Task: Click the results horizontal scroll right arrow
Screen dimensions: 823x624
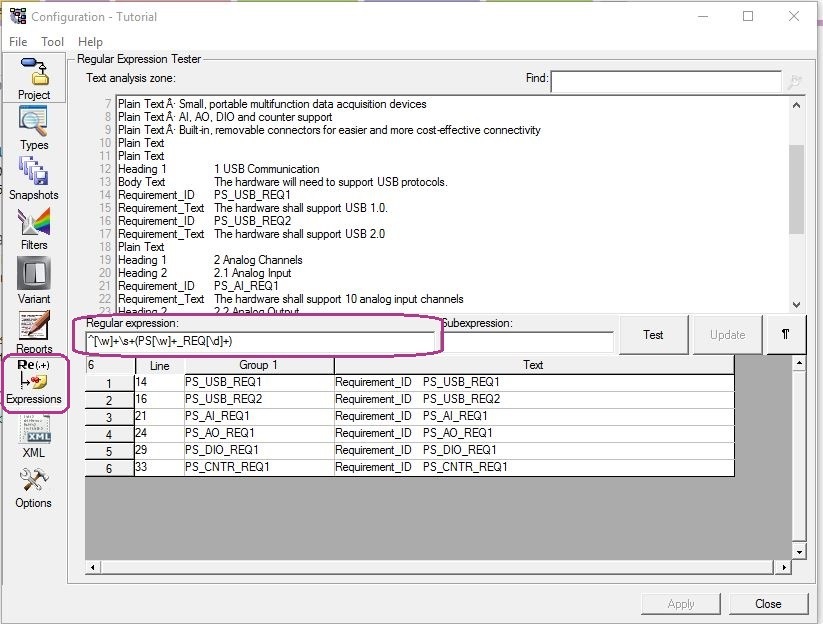Action: pos(784,567)
